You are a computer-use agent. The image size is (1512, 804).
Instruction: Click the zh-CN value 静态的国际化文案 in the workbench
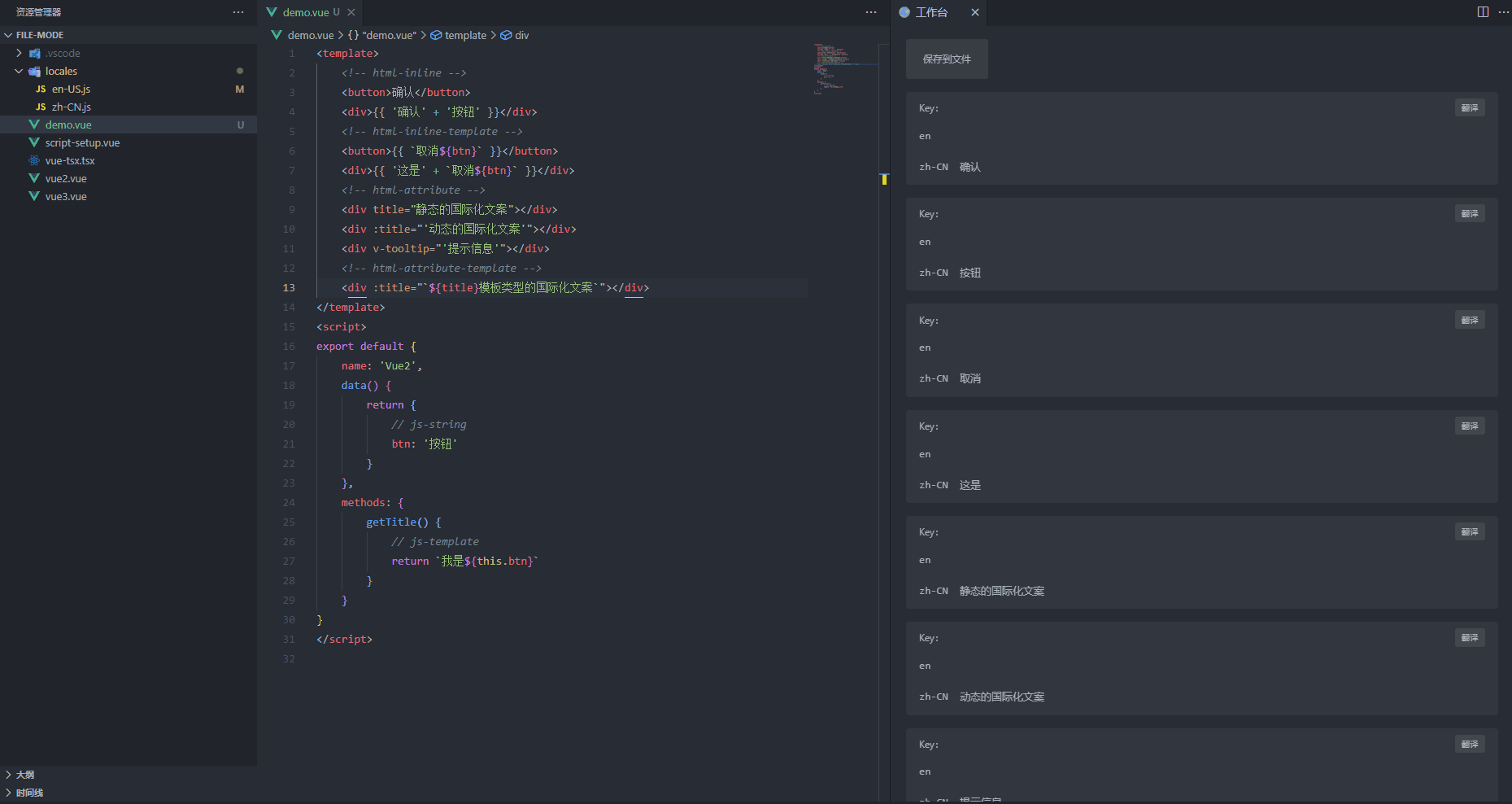coord(1002,591)
